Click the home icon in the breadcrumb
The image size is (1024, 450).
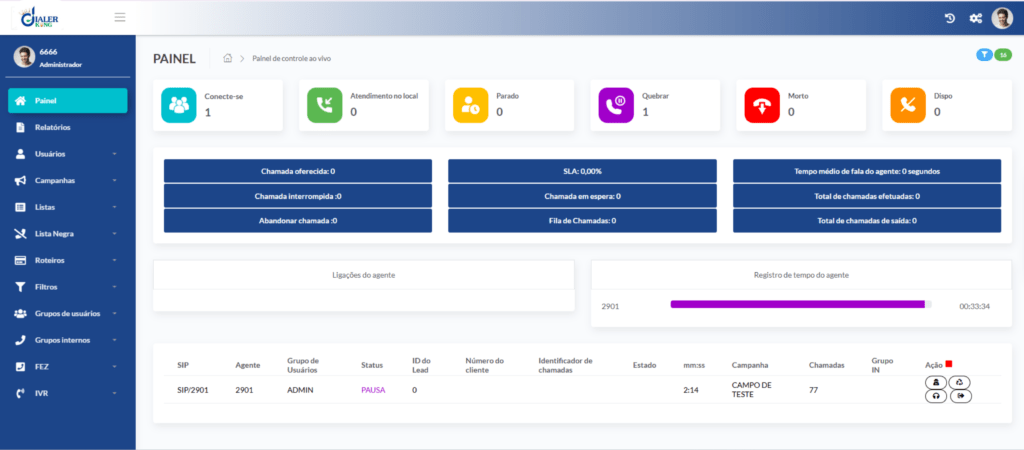(228, 58)
